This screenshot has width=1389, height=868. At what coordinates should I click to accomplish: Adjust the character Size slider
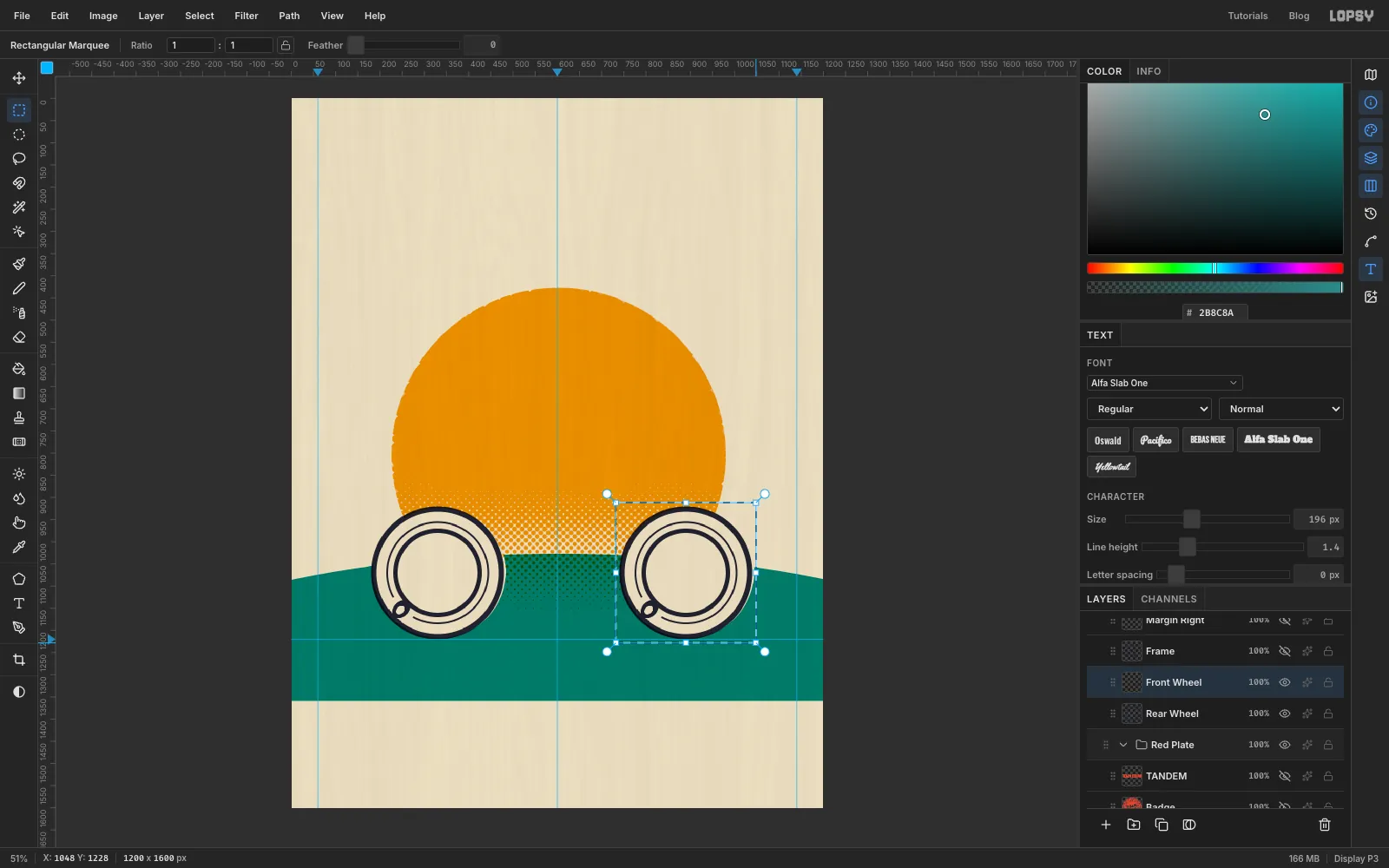click(x=1207, y=519)
